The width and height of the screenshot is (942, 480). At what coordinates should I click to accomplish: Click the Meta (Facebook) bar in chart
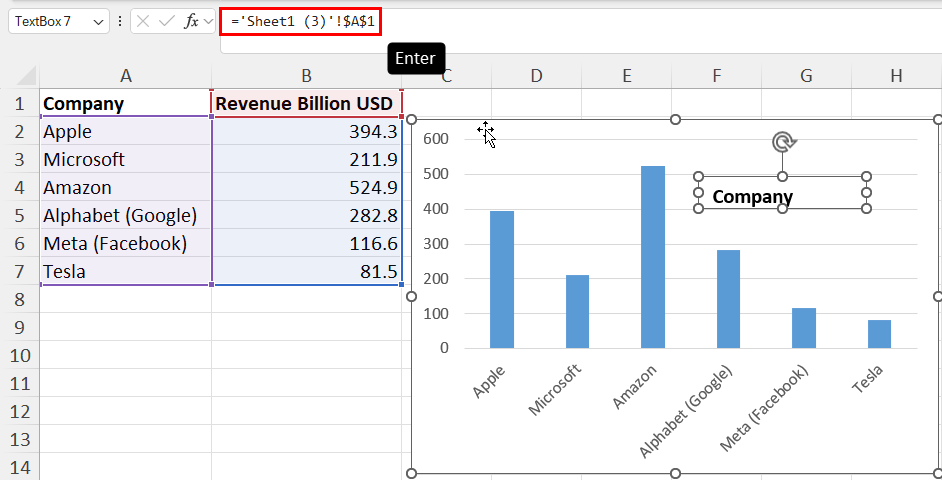click(804, 328)
